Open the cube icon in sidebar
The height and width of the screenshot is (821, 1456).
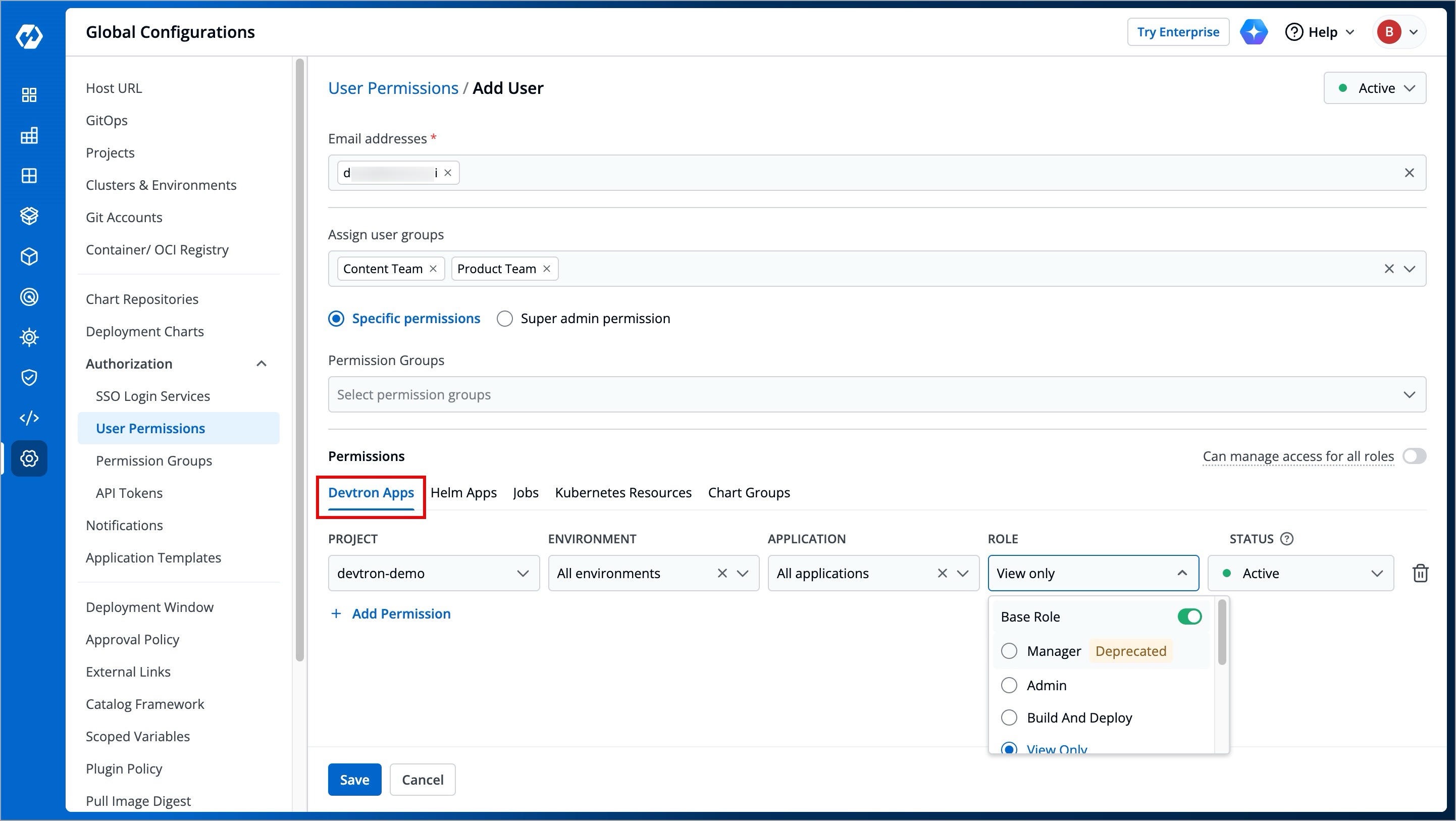[x=29, y=256]
